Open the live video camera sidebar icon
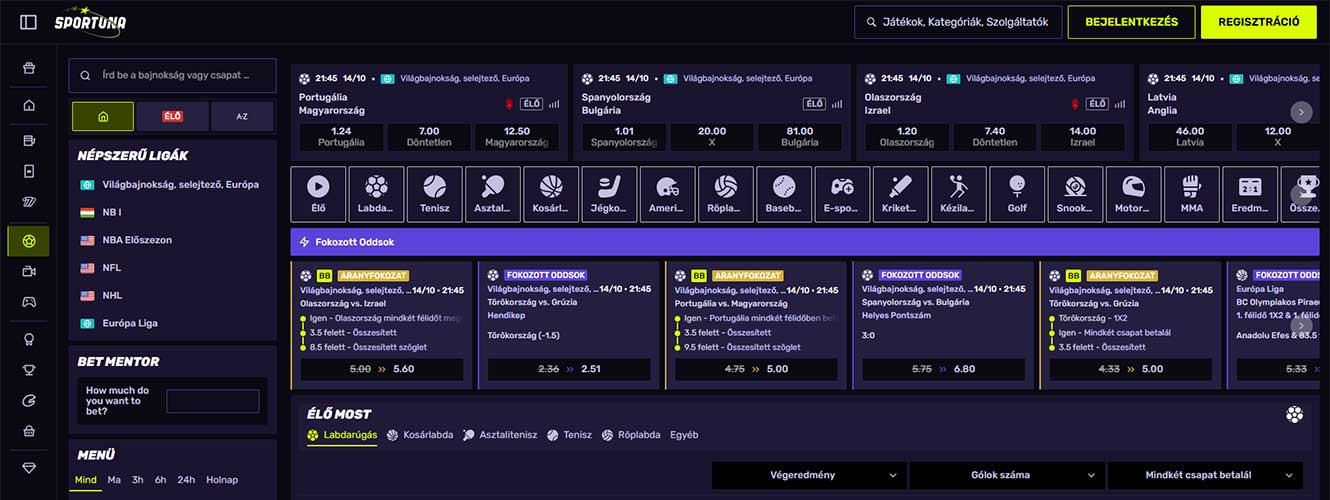 coord(28,271)
